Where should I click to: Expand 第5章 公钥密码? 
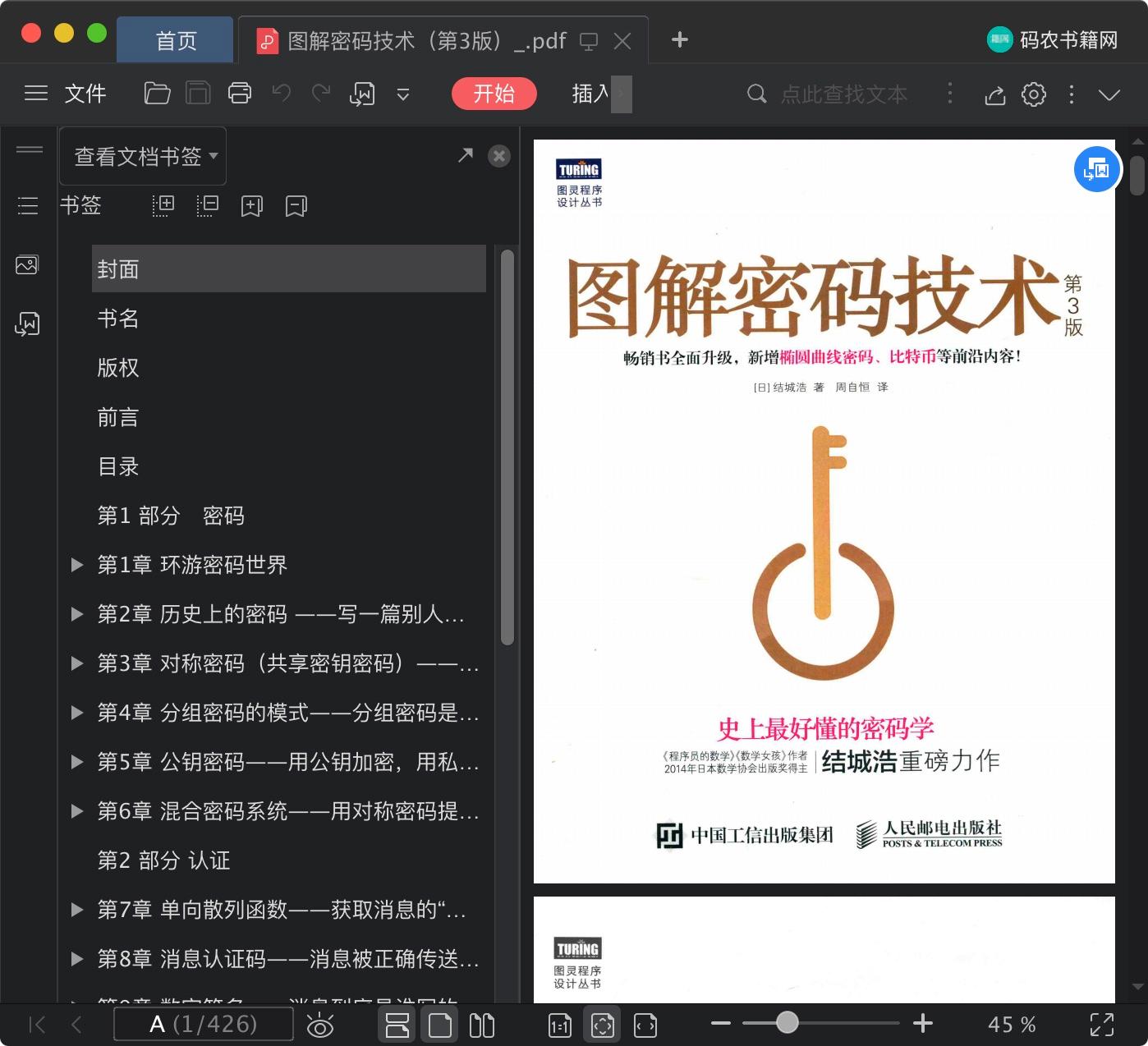point(77,761)
